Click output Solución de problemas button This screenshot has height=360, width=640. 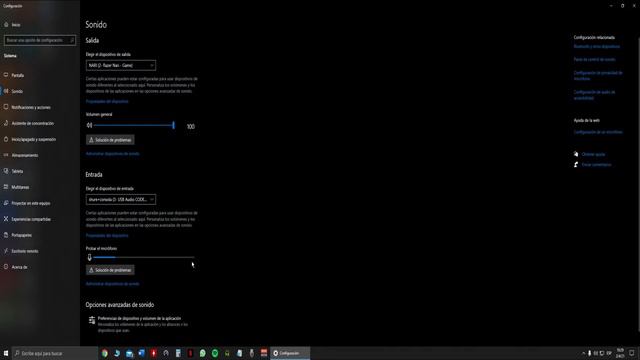pyautogui.click(x=110, y=140)
